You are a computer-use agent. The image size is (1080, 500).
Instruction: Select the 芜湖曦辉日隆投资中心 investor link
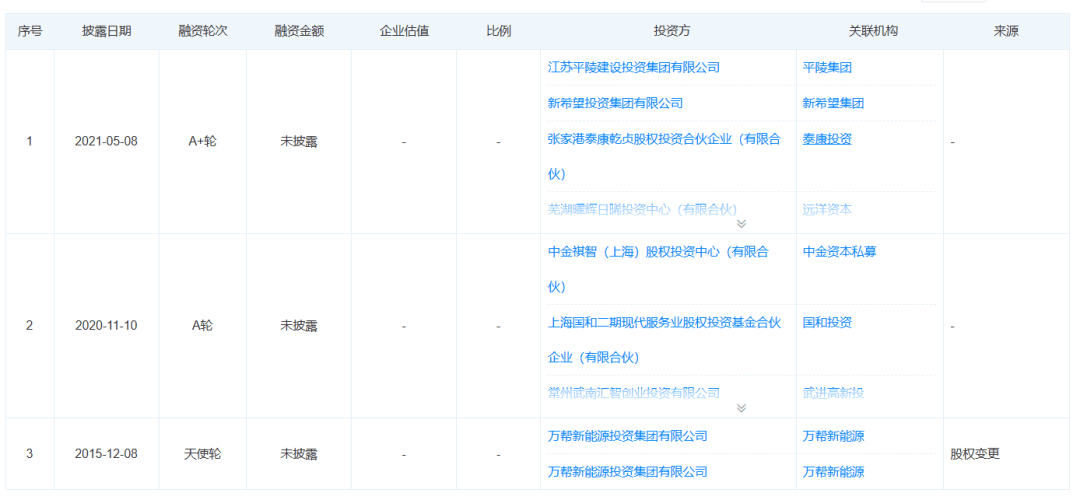click(641, 209)
